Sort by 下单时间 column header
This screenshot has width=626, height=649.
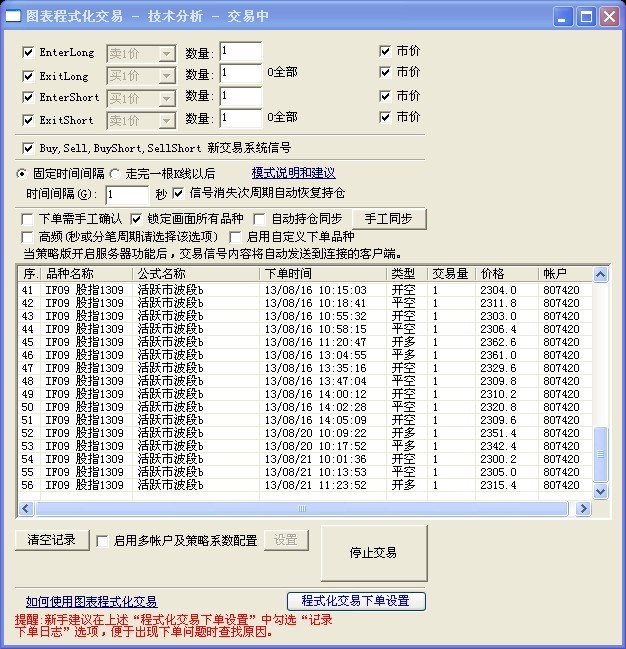[323, 274]
